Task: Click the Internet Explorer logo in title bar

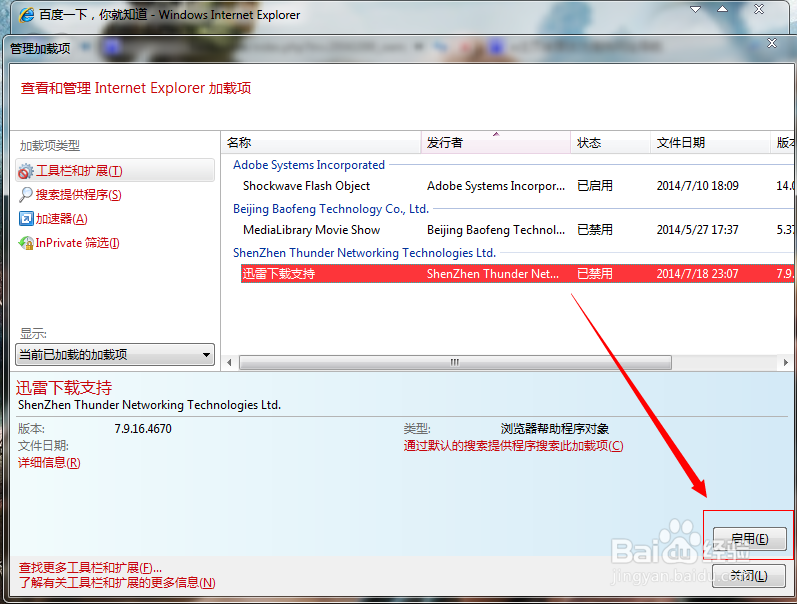Action: 26,15
